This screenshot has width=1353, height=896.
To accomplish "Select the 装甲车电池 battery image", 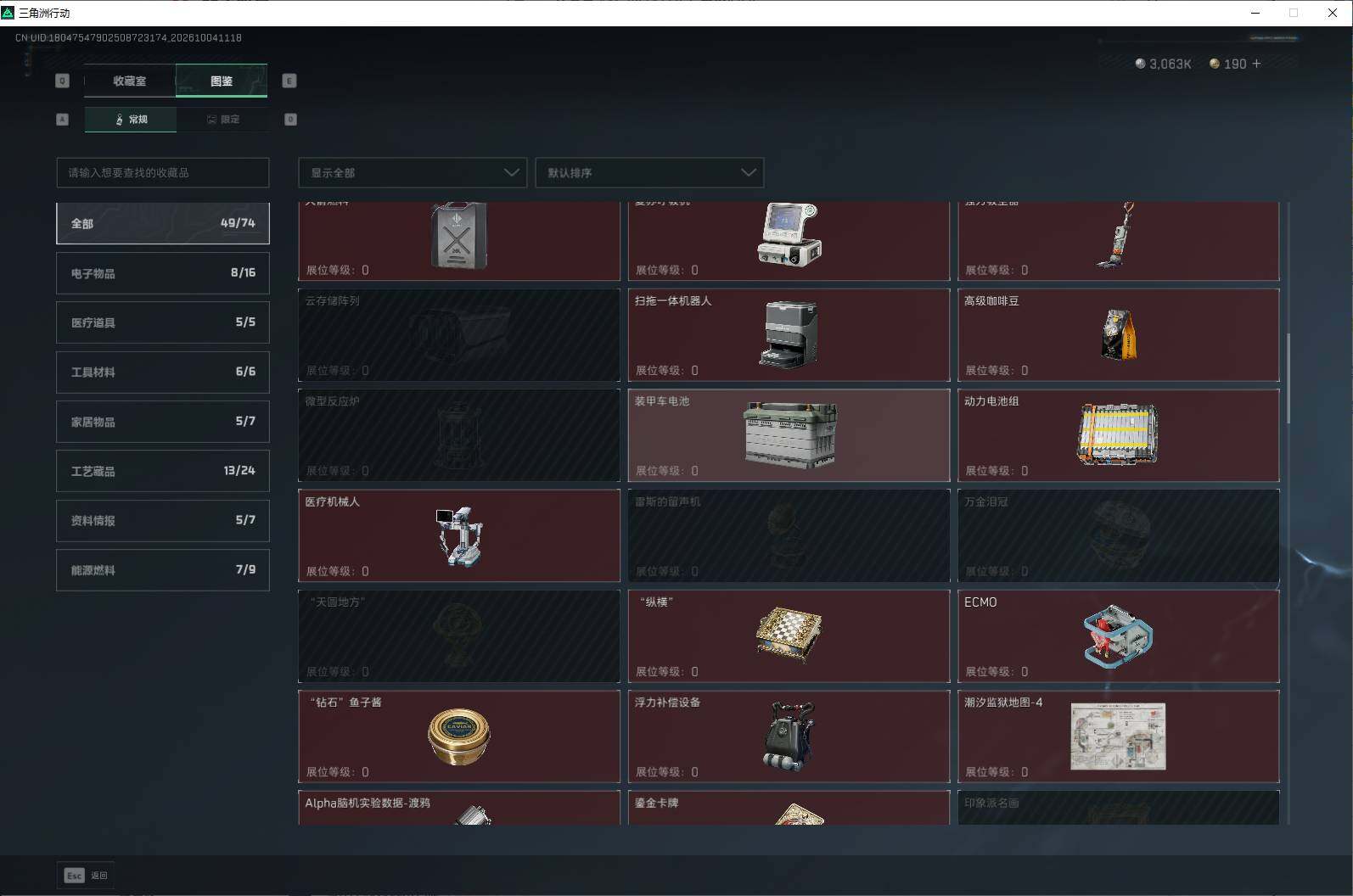I will (789, 435).
